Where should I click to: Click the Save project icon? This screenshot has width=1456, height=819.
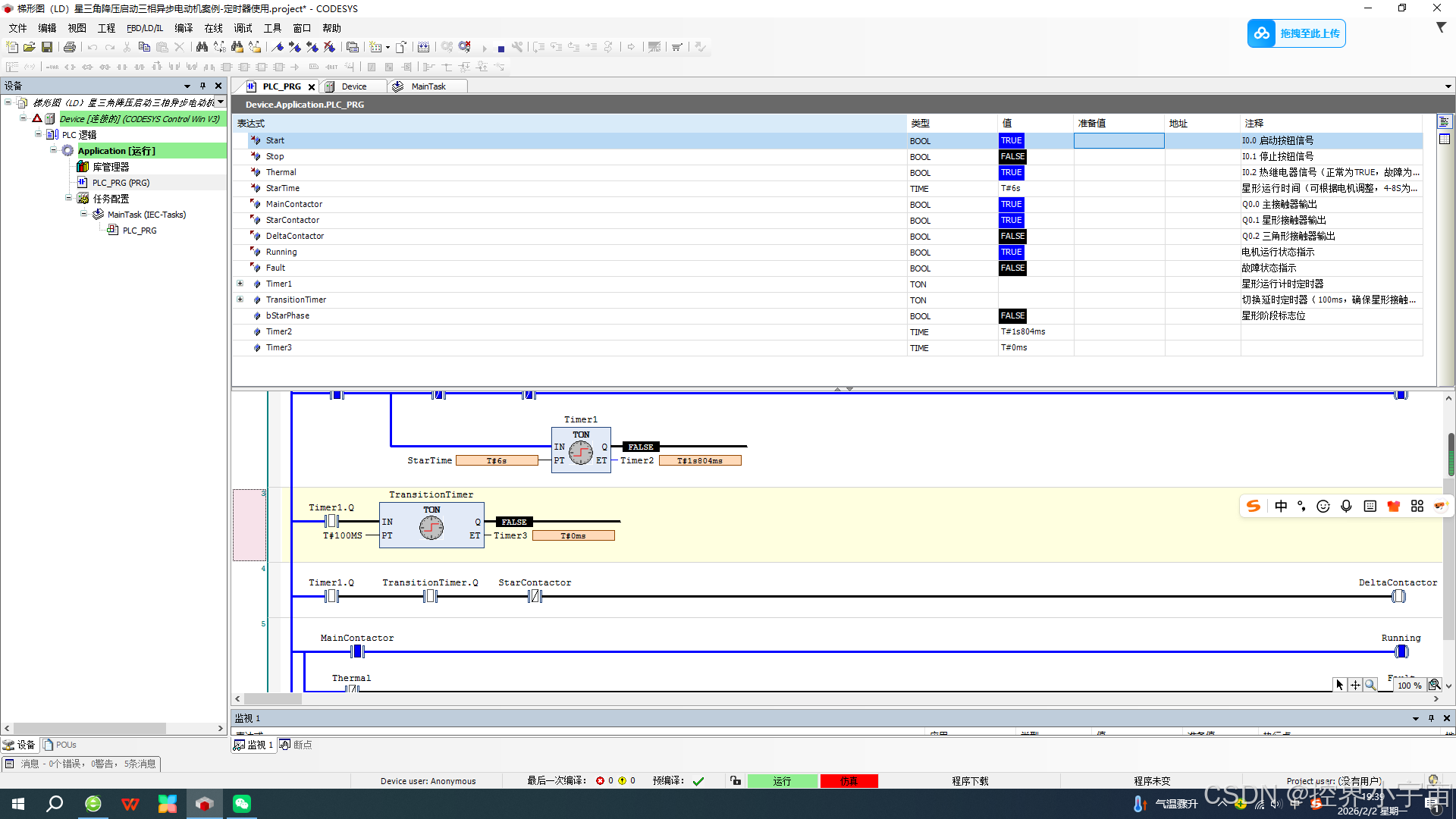(x=47, y=47)
